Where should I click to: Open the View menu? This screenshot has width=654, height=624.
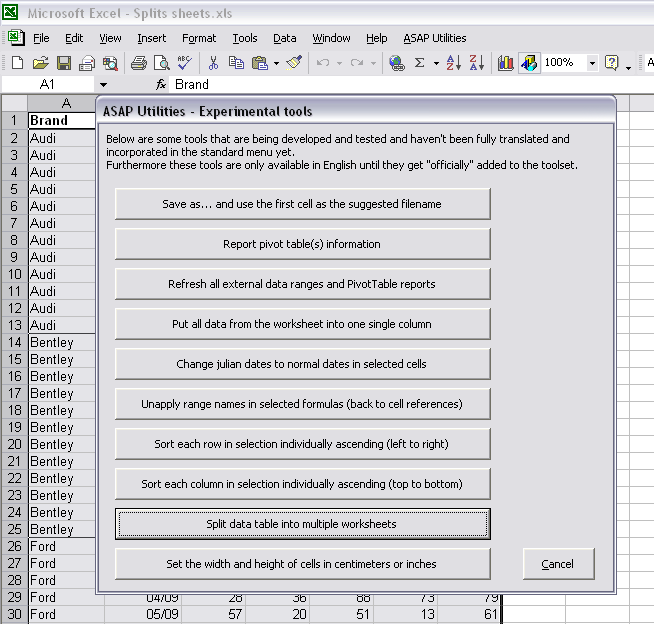[110, 38]
